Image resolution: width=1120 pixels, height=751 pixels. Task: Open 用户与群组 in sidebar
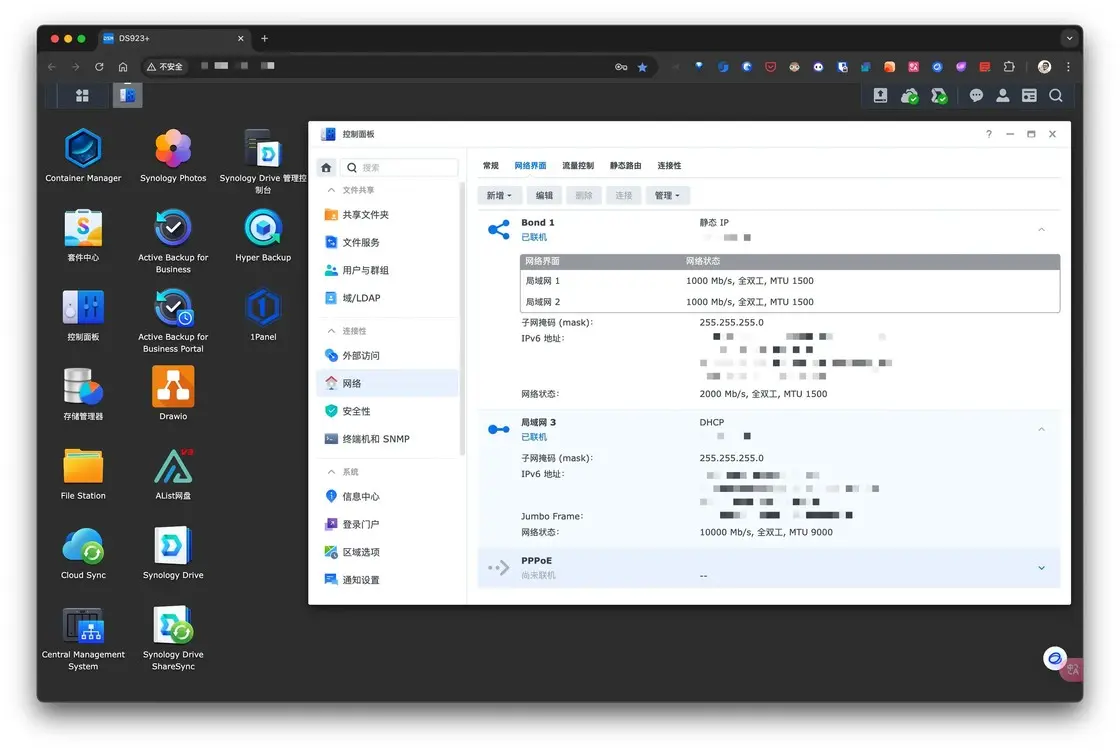(x=387, y=270)
